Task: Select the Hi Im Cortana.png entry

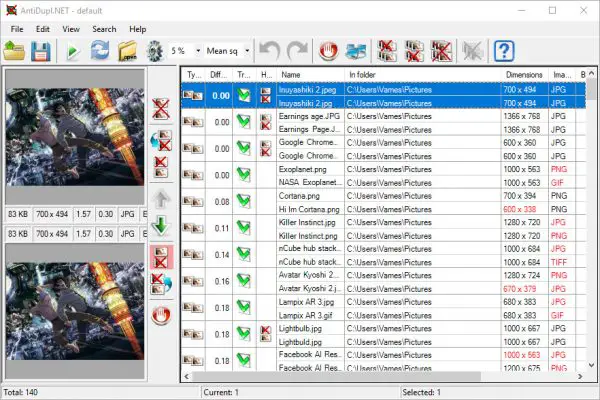Action: pyautogui.click(x=309, y=209)
